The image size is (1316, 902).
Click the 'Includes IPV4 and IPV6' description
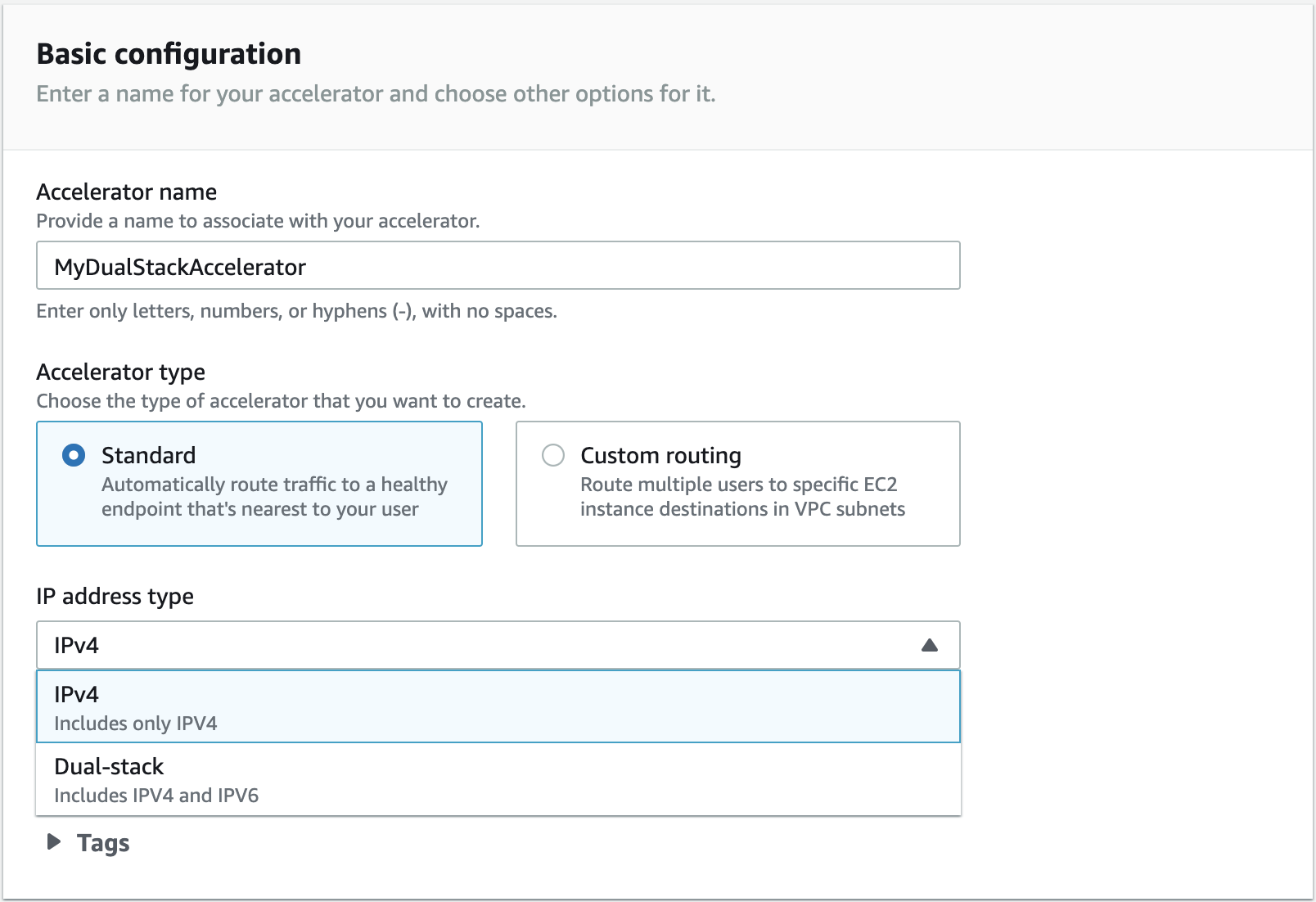click(156, 796)
